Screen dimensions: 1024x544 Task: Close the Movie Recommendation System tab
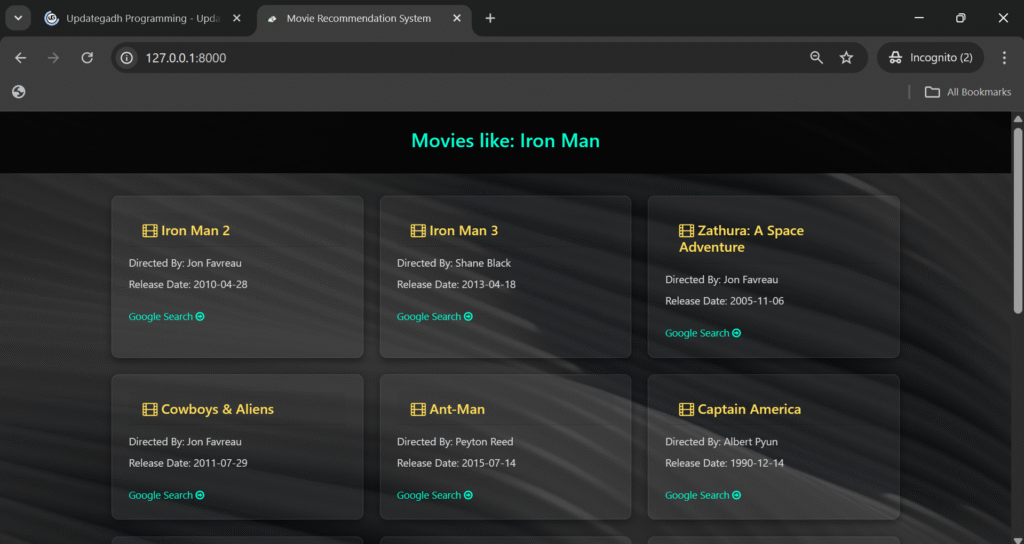[457, 18]
